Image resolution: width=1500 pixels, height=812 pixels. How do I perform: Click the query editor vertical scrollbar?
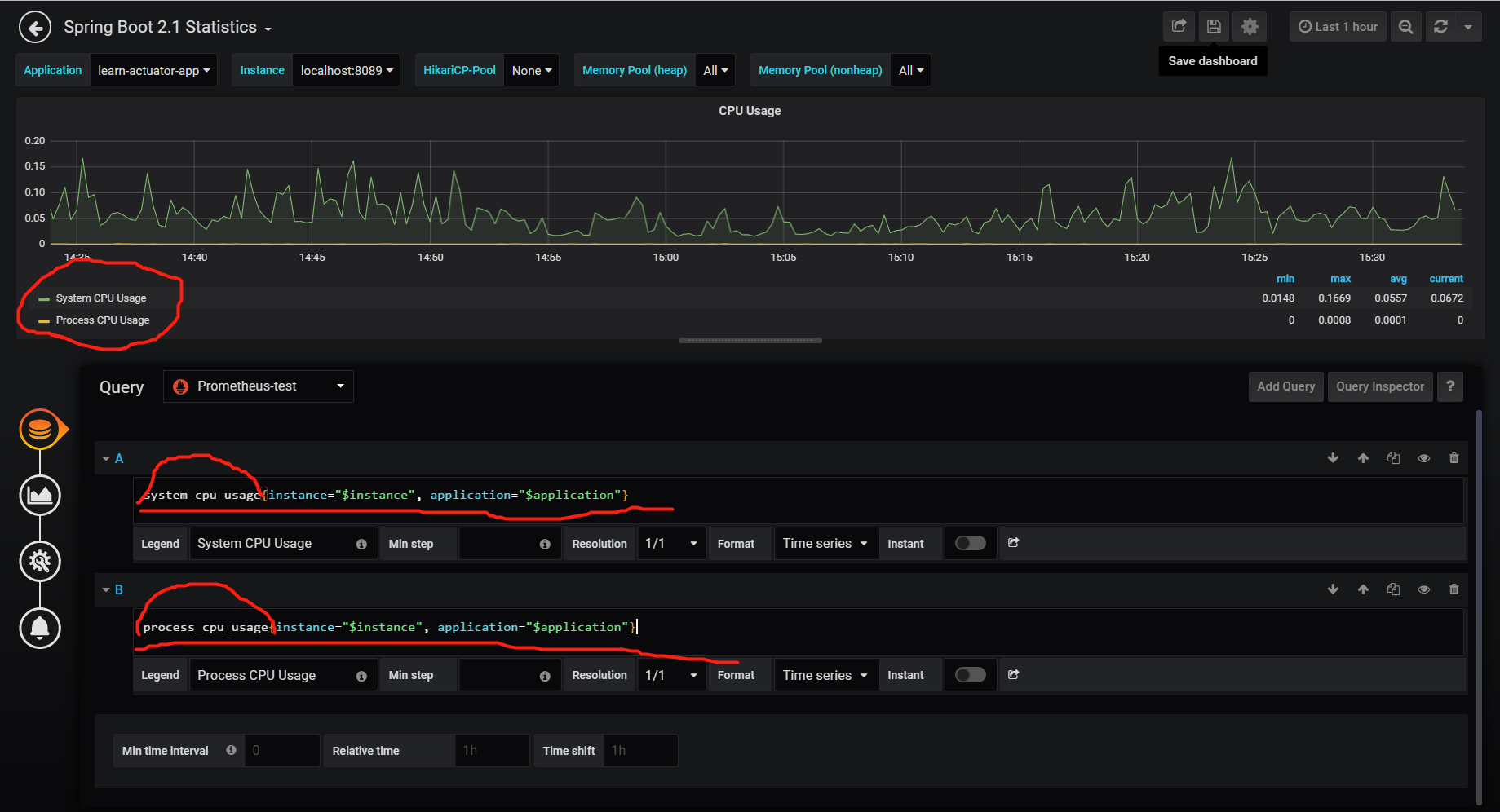[1479, 607]
